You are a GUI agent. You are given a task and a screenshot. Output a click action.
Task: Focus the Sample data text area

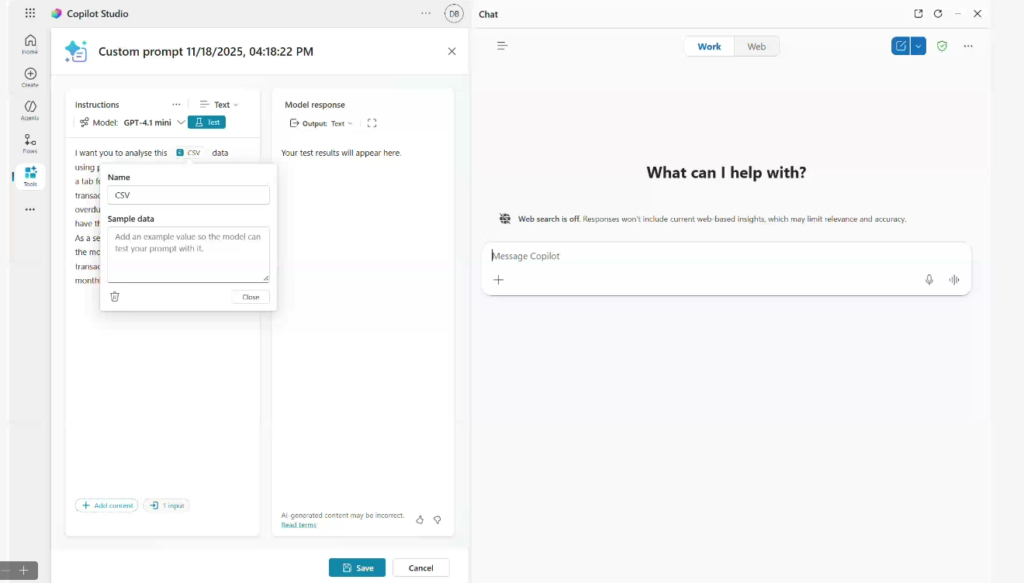click(x=188, y=255)
